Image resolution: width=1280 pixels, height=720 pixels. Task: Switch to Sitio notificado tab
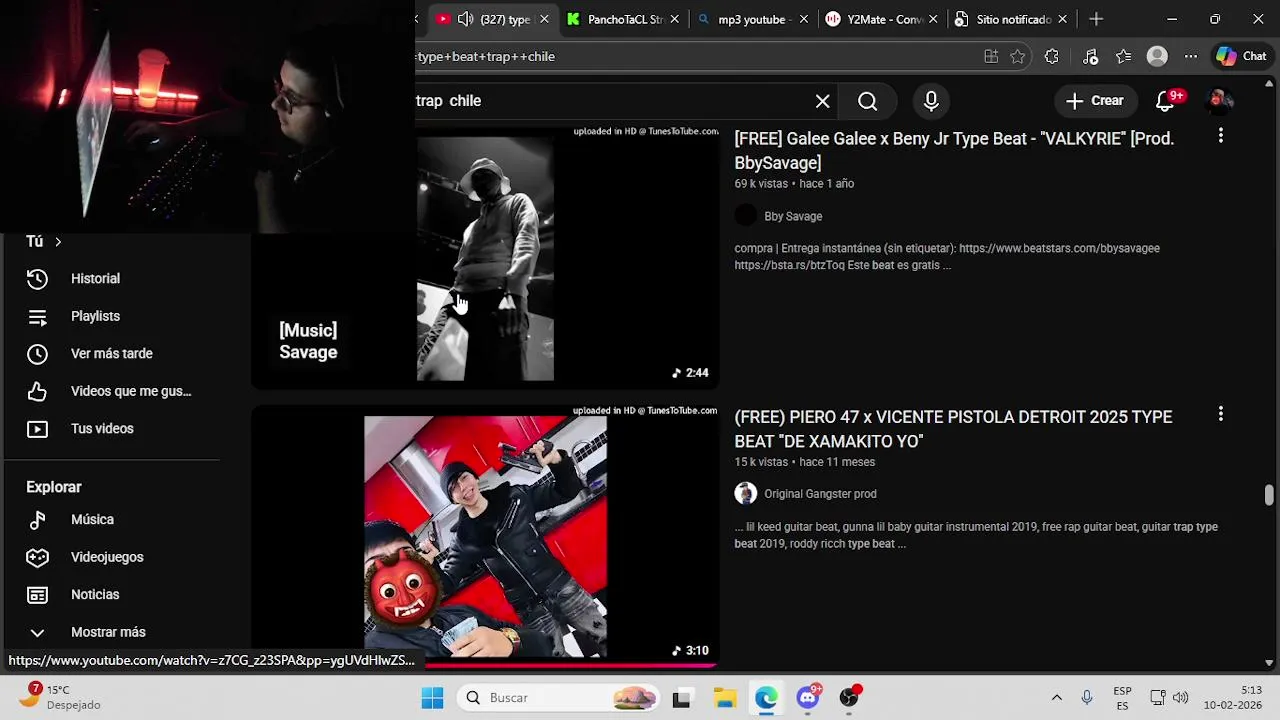tap(1011, 19)
